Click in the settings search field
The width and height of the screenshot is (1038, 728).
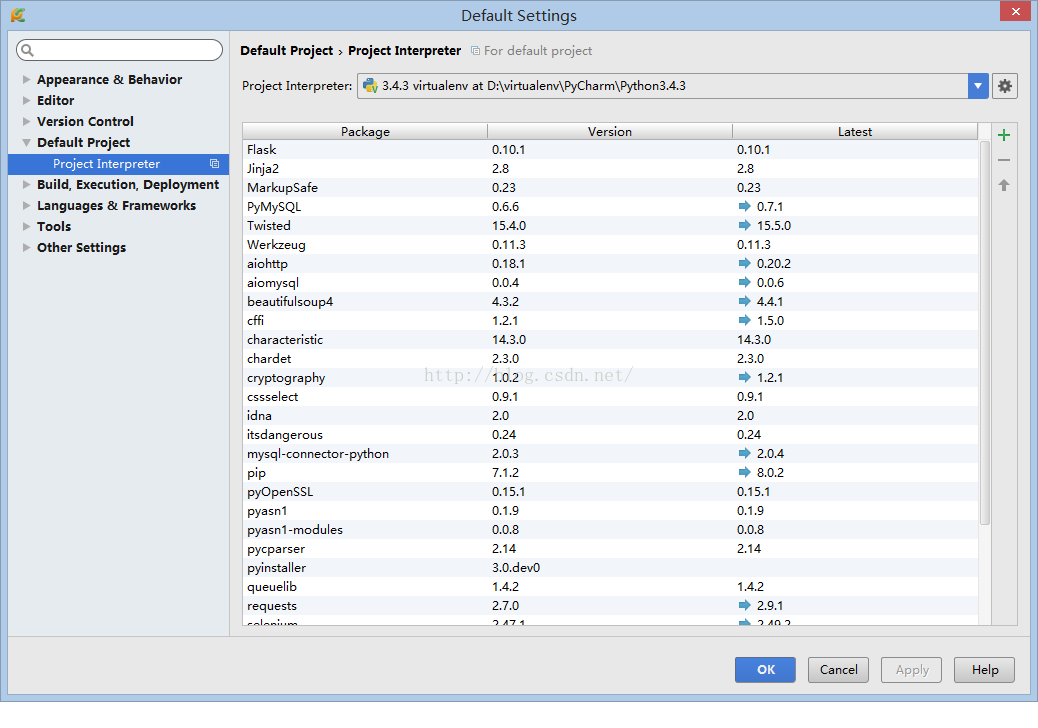point(119,50)
